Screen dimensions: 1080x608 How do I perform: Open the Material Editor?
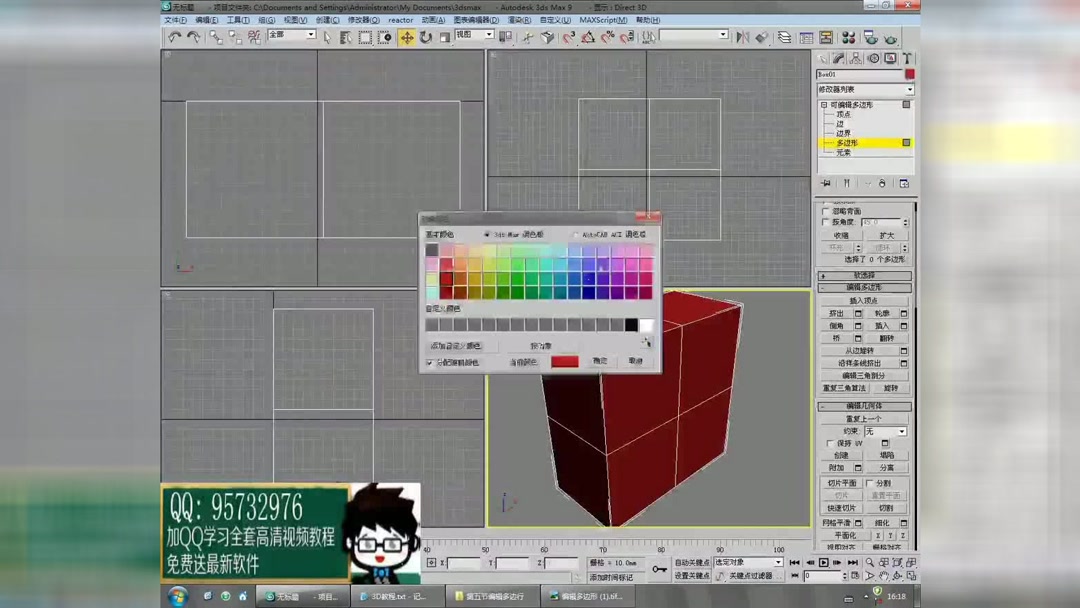click(848, 38)
